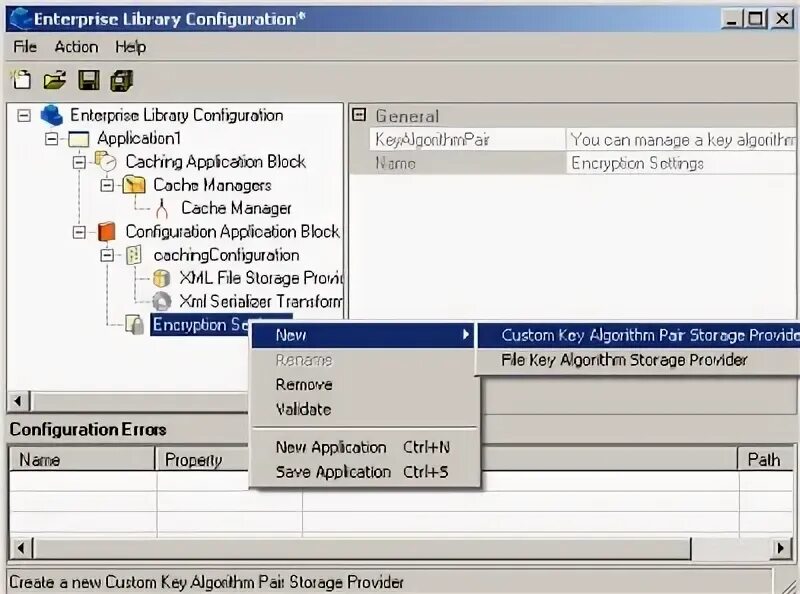Choose Validate from the context menu
The image size is (800, 594).
363,409
